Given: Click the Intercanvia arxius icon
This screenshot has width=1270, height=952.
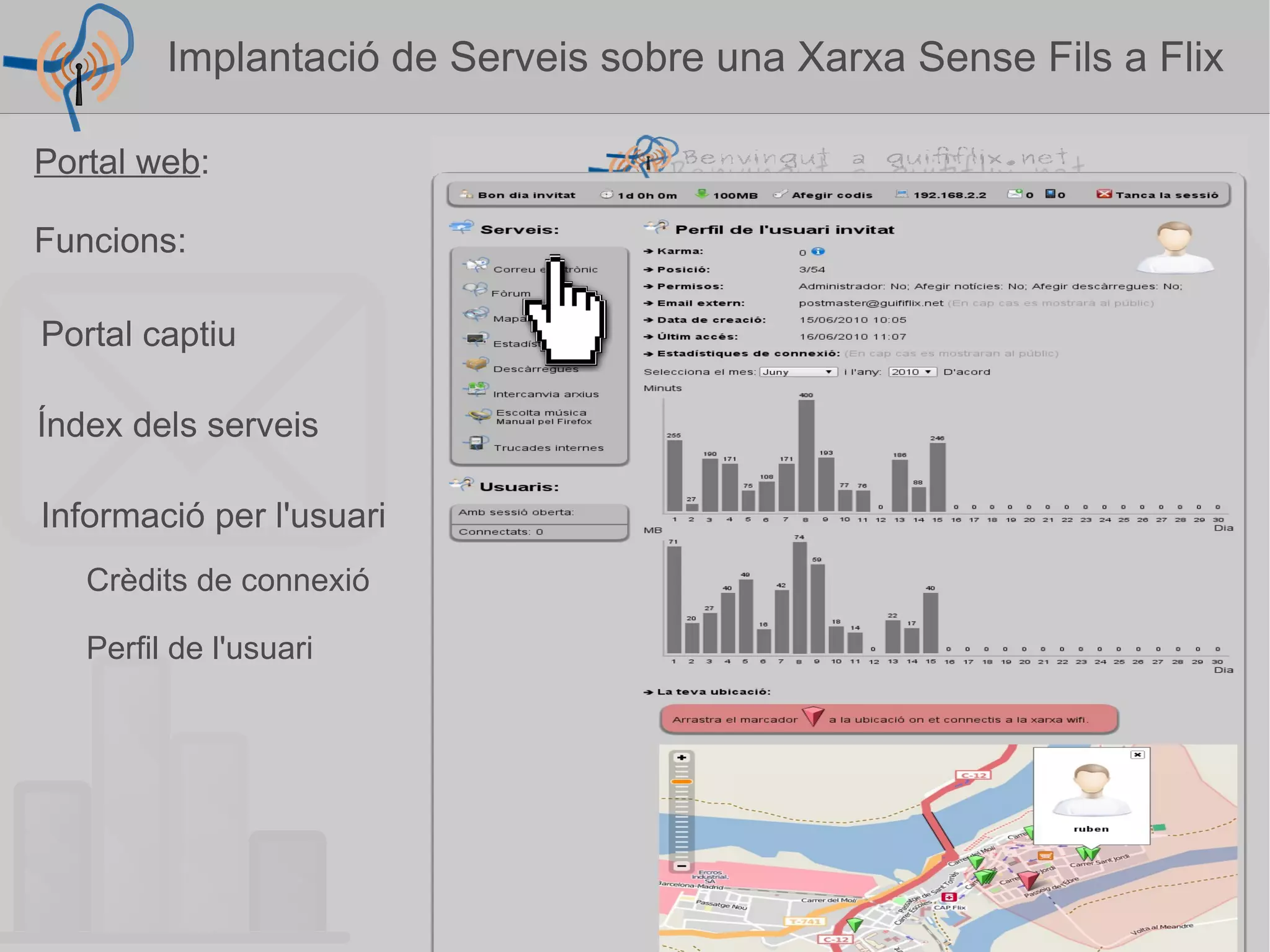Looking at the screenshot, I should 476,389.
